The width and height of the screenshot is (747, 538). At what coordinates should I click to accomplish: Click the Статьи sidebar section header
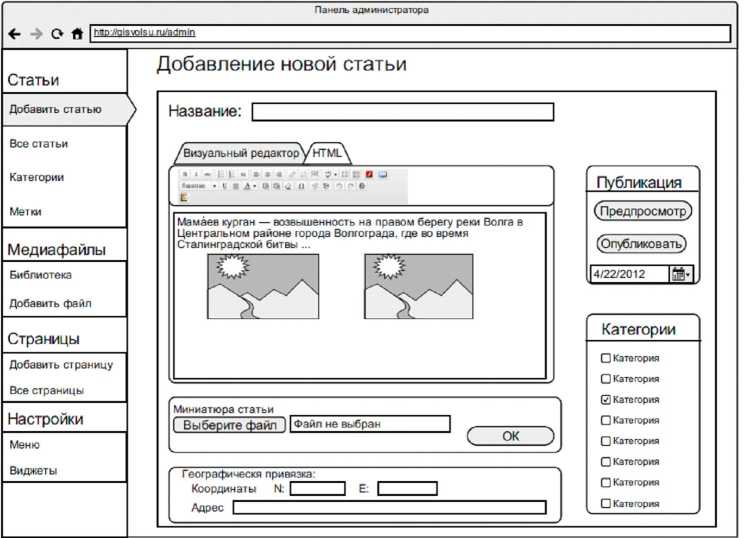click(x=33, y=80)
